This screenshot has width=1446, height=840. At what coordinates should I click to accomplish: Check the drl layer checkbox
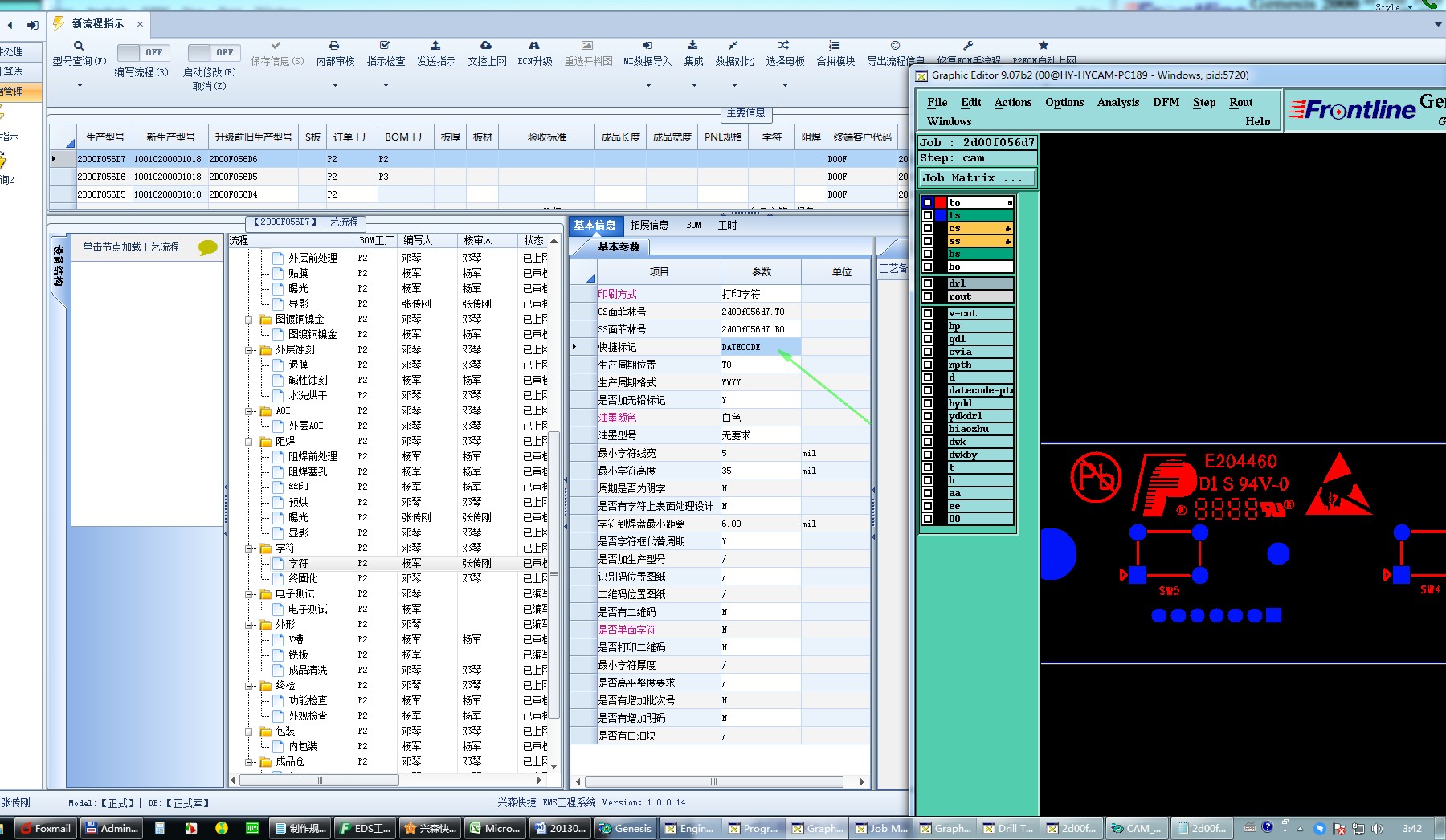928,283
